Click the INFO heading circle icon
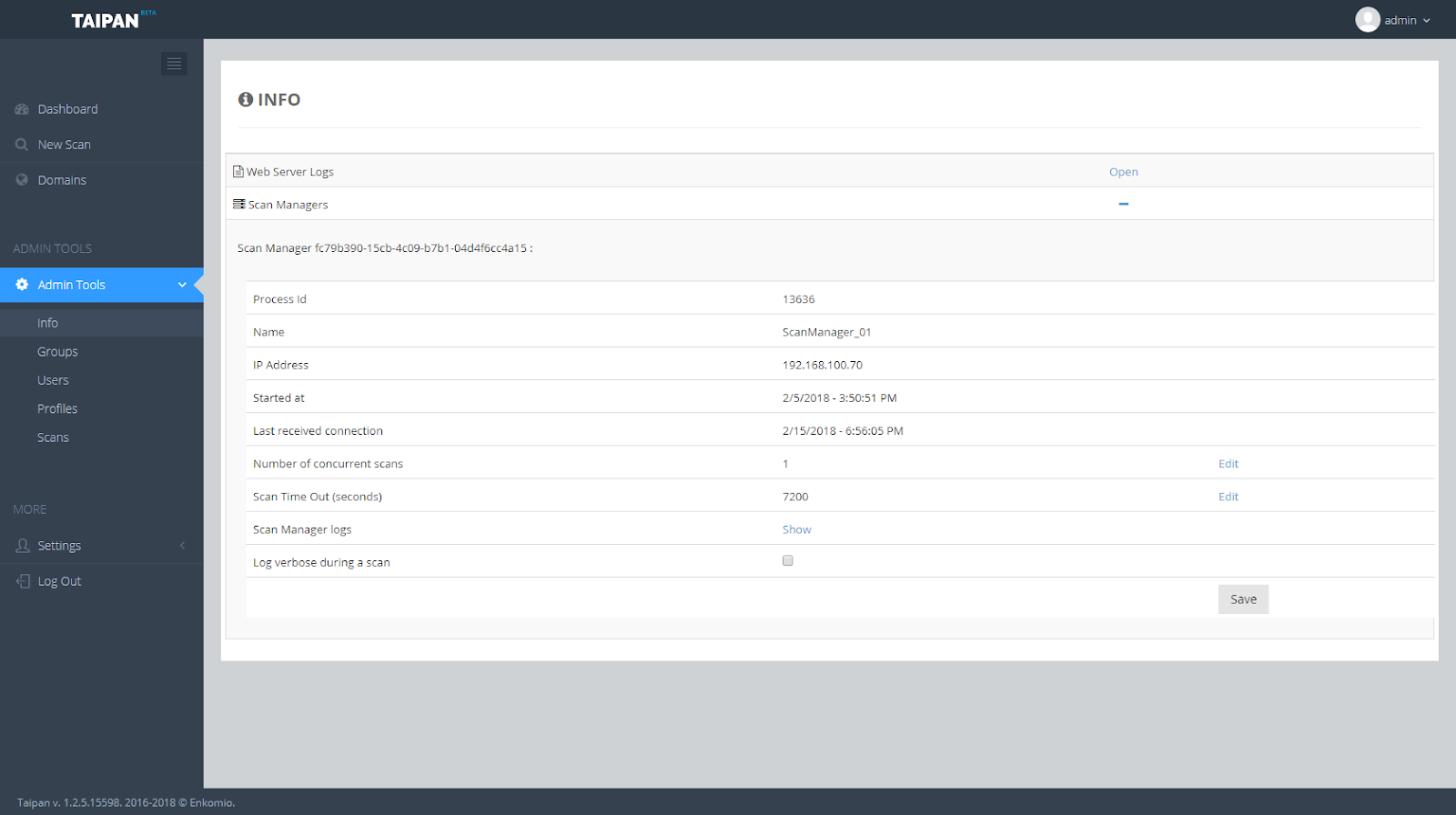 (246, 99)
